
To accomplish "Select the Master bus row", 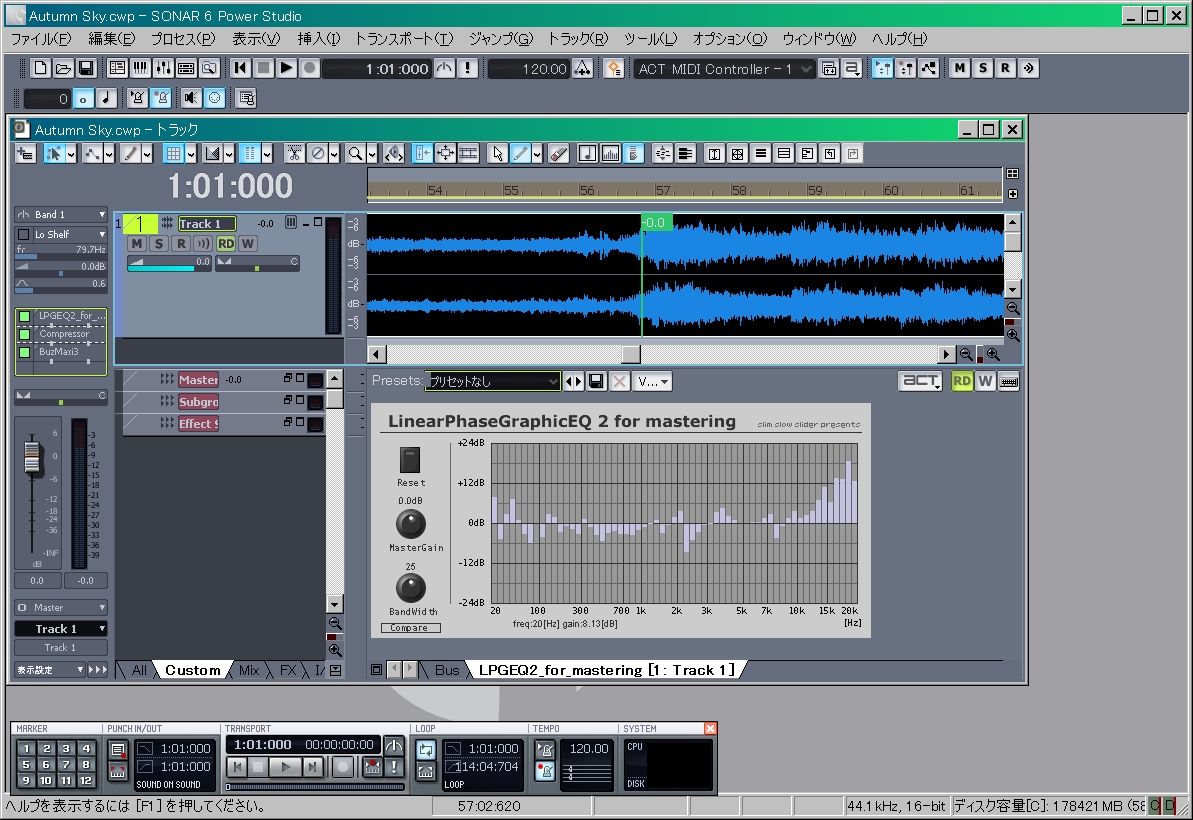I will [x=224, y=380].
